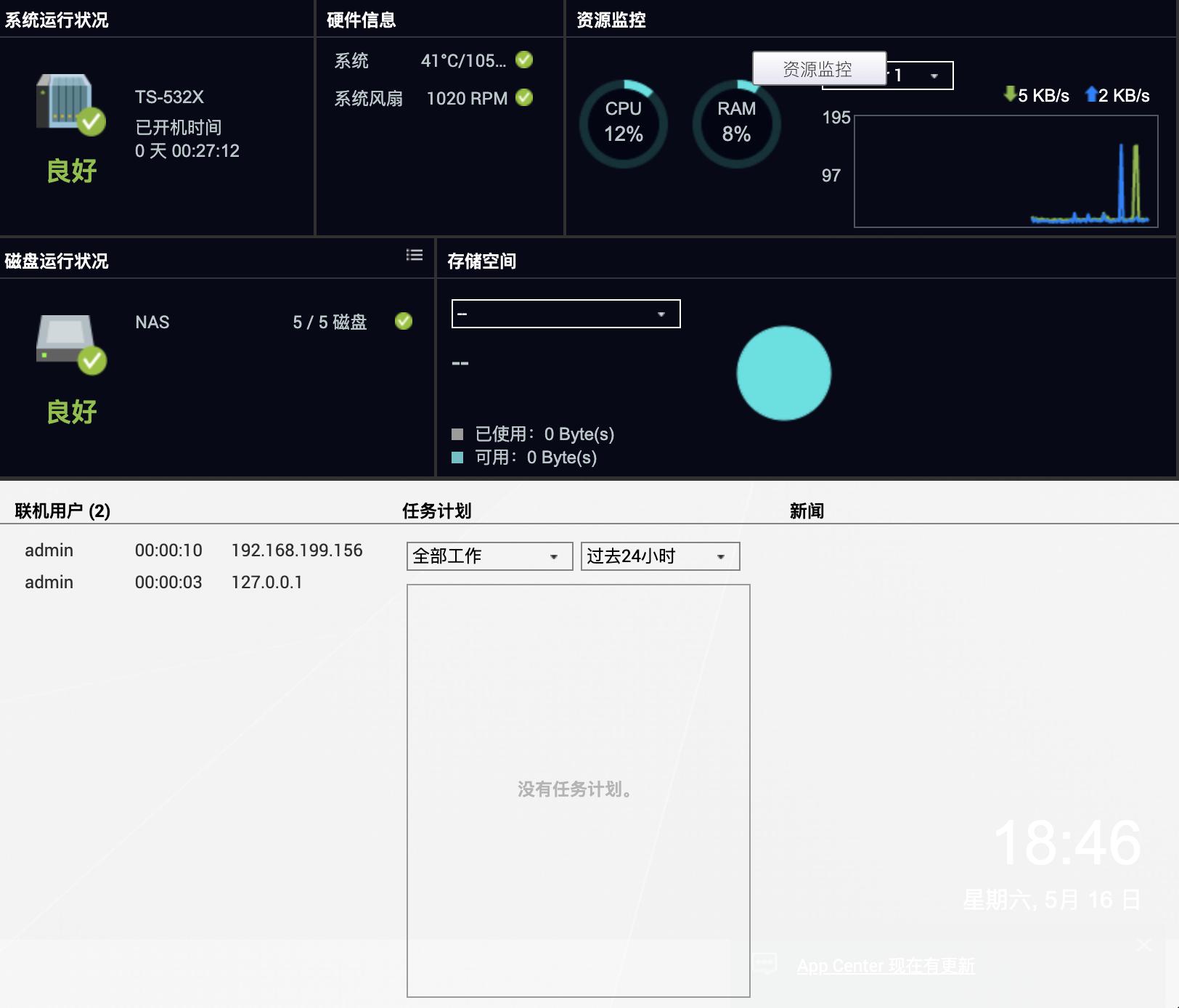Viewport: 1179px width, 1008px height.
Task: Click the green status check beside 系统 temperature
Action: click(525, 61)
